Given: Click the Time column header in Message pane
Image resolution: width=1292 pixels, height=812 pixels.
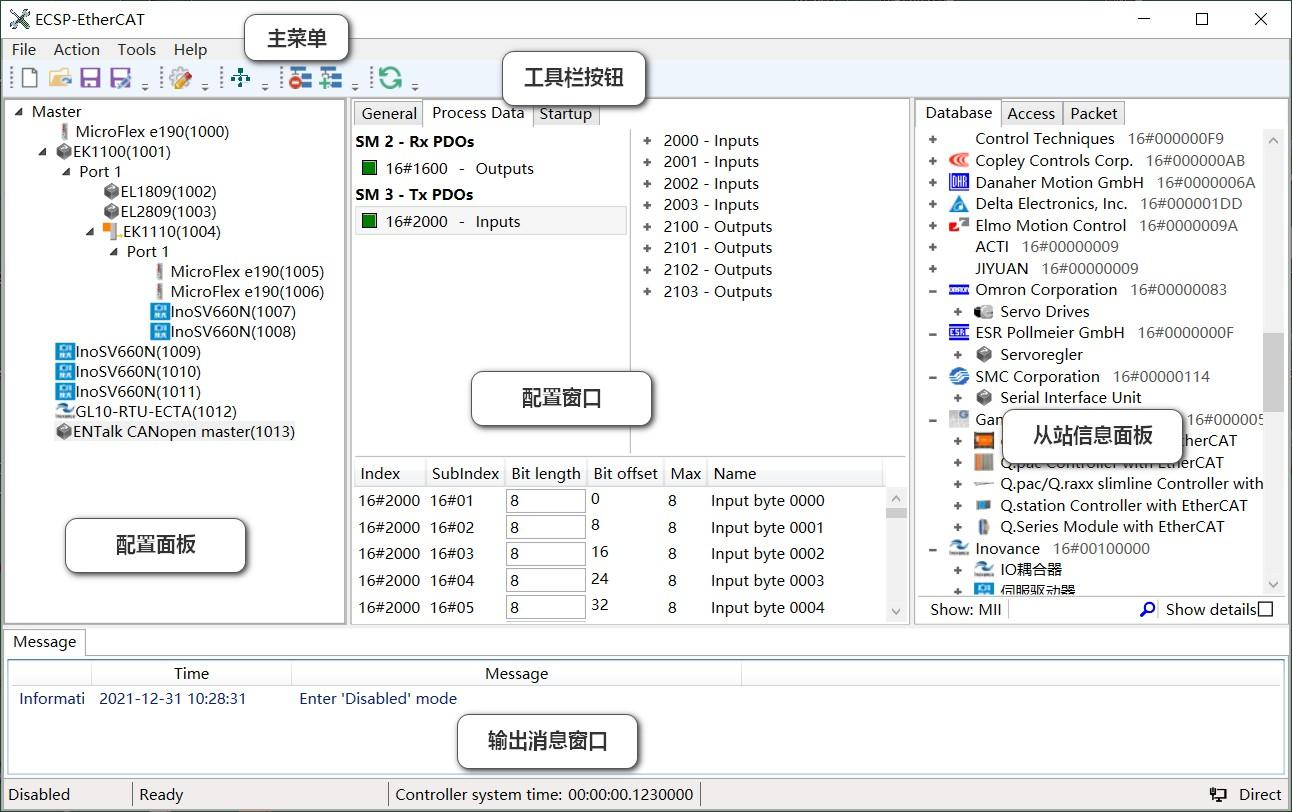Looking at the screenshot, I should click(192, 674).
